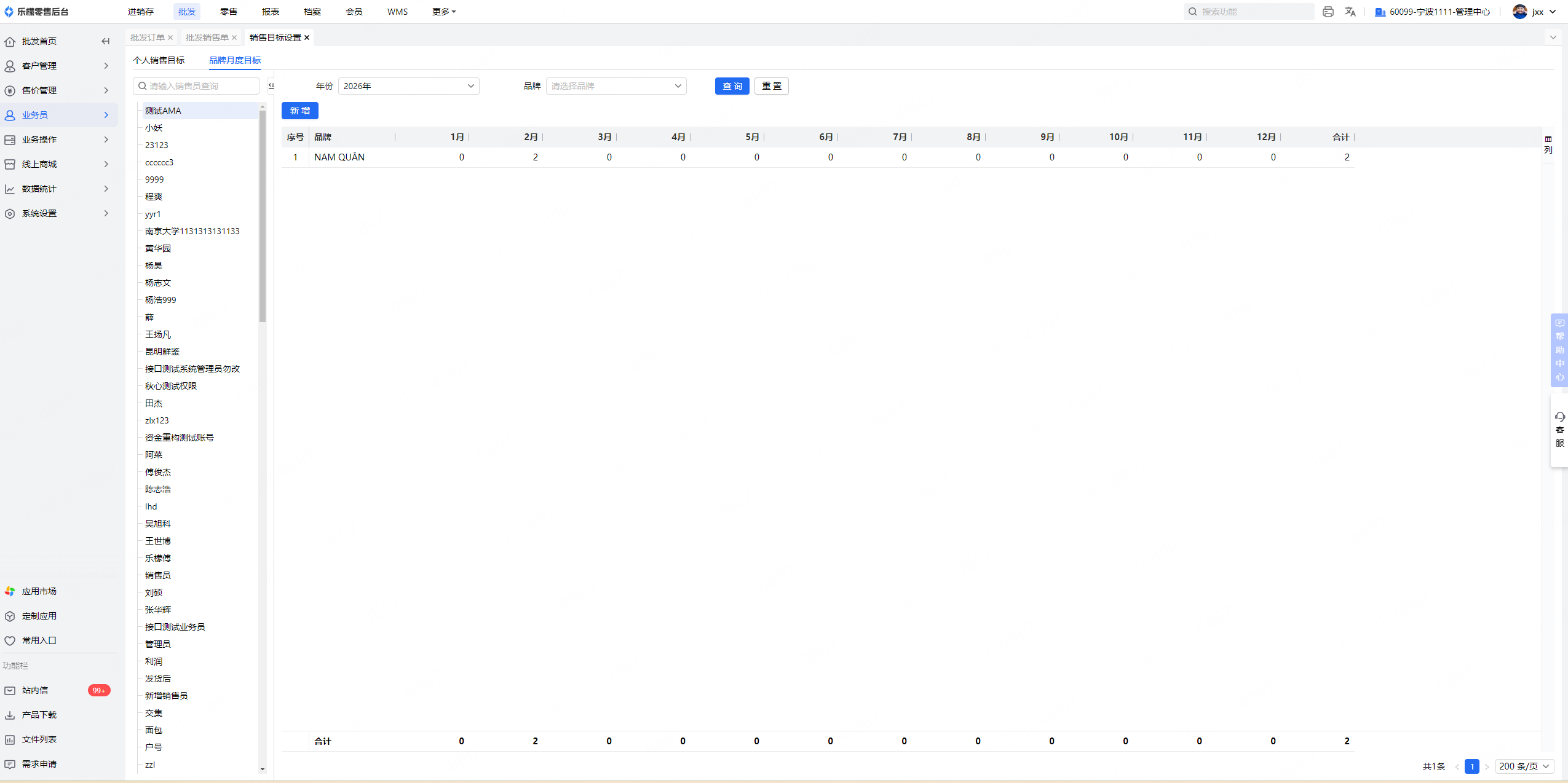Click the salesperson search input field
The height and width of the screenshot is (783, 1568).
(197, 86)
